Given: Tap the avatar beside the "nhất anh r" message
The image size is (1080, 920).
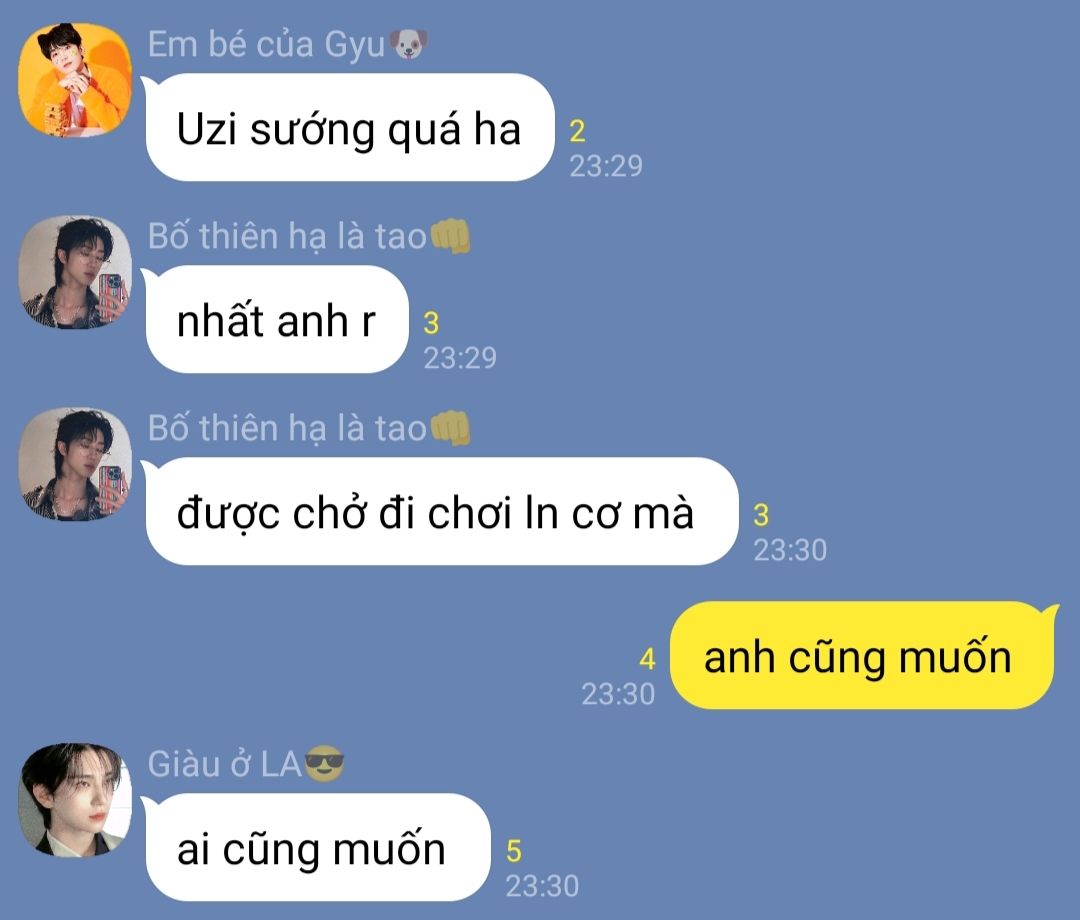Looking at the screenshot, I should point(74,272).
